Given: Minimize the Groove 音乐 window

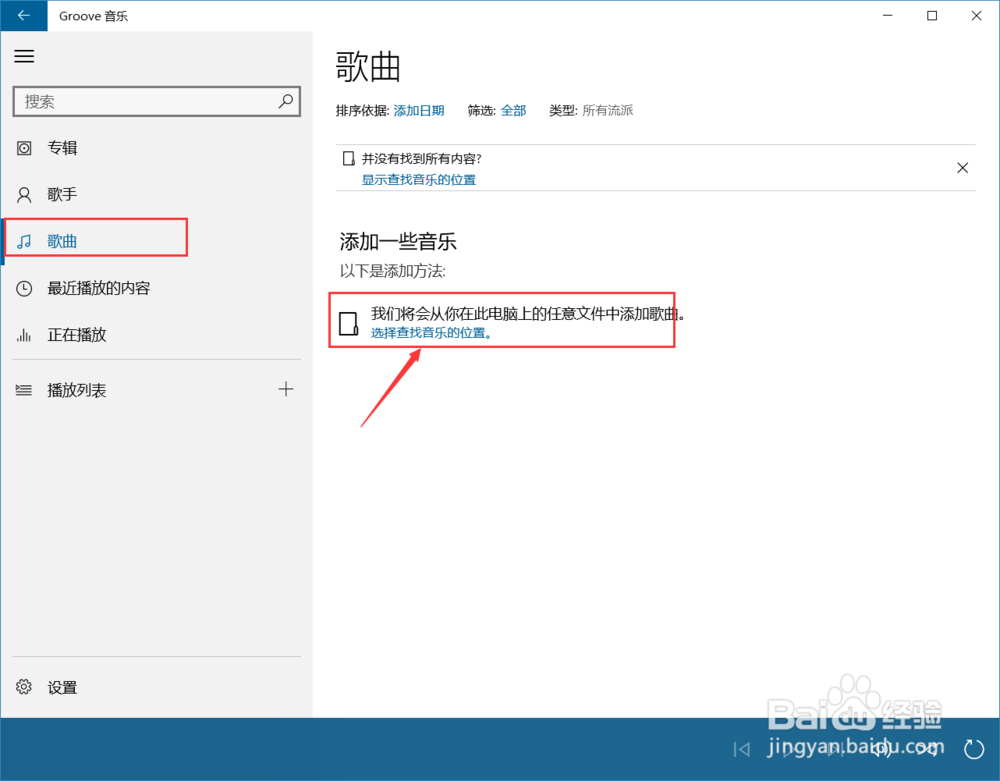Looking at the screenshot, I should (887, 15).
